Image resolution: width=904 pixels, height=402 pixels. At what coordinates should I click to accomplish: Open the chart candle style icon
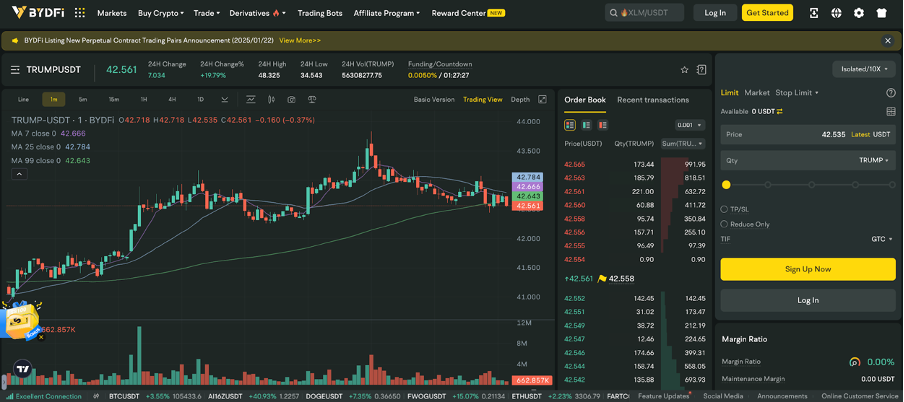click(x=271, y=99)
